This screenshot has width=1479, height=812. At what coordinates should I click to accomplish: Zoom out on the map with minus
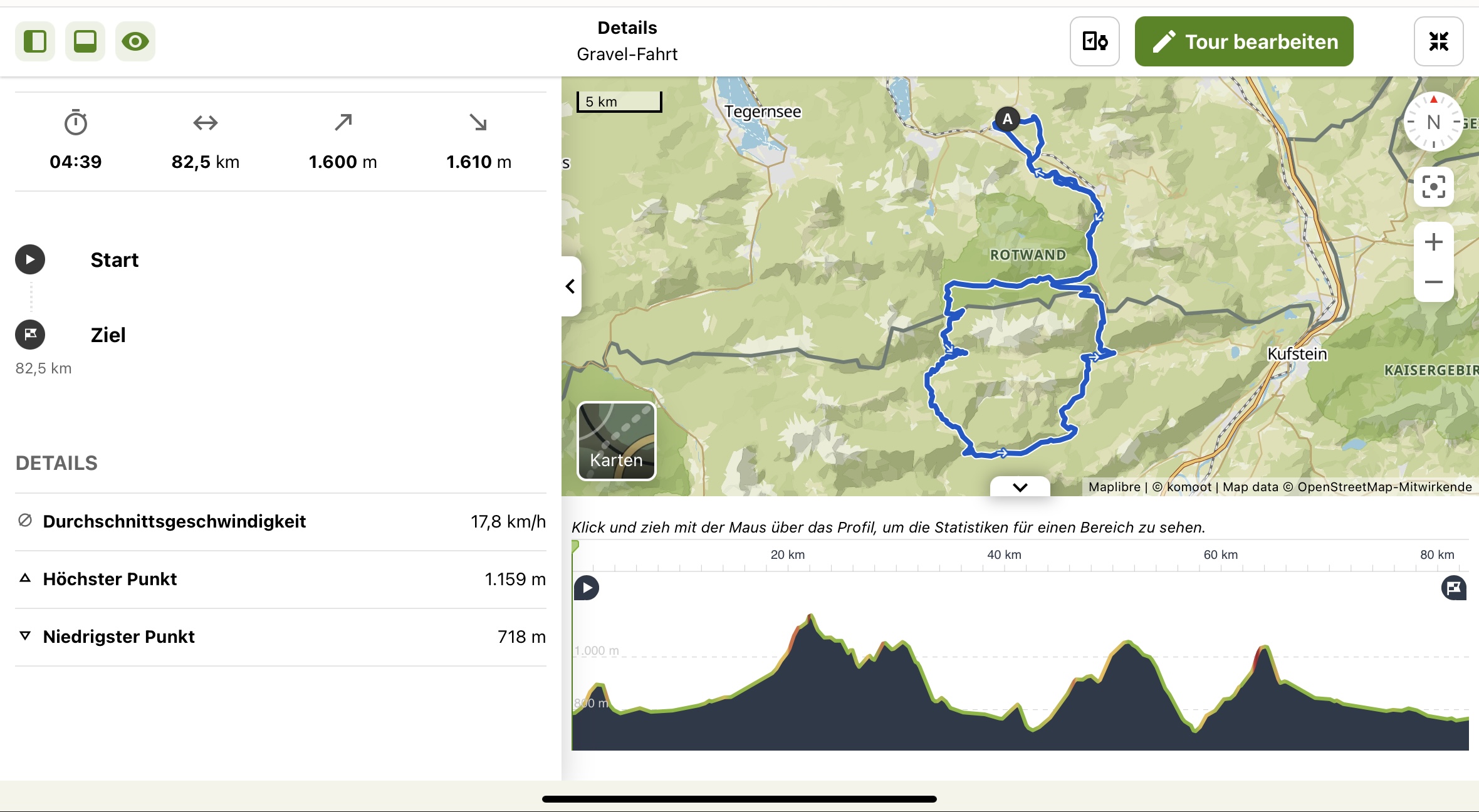pyautogui.click(x=1433, y=282)
